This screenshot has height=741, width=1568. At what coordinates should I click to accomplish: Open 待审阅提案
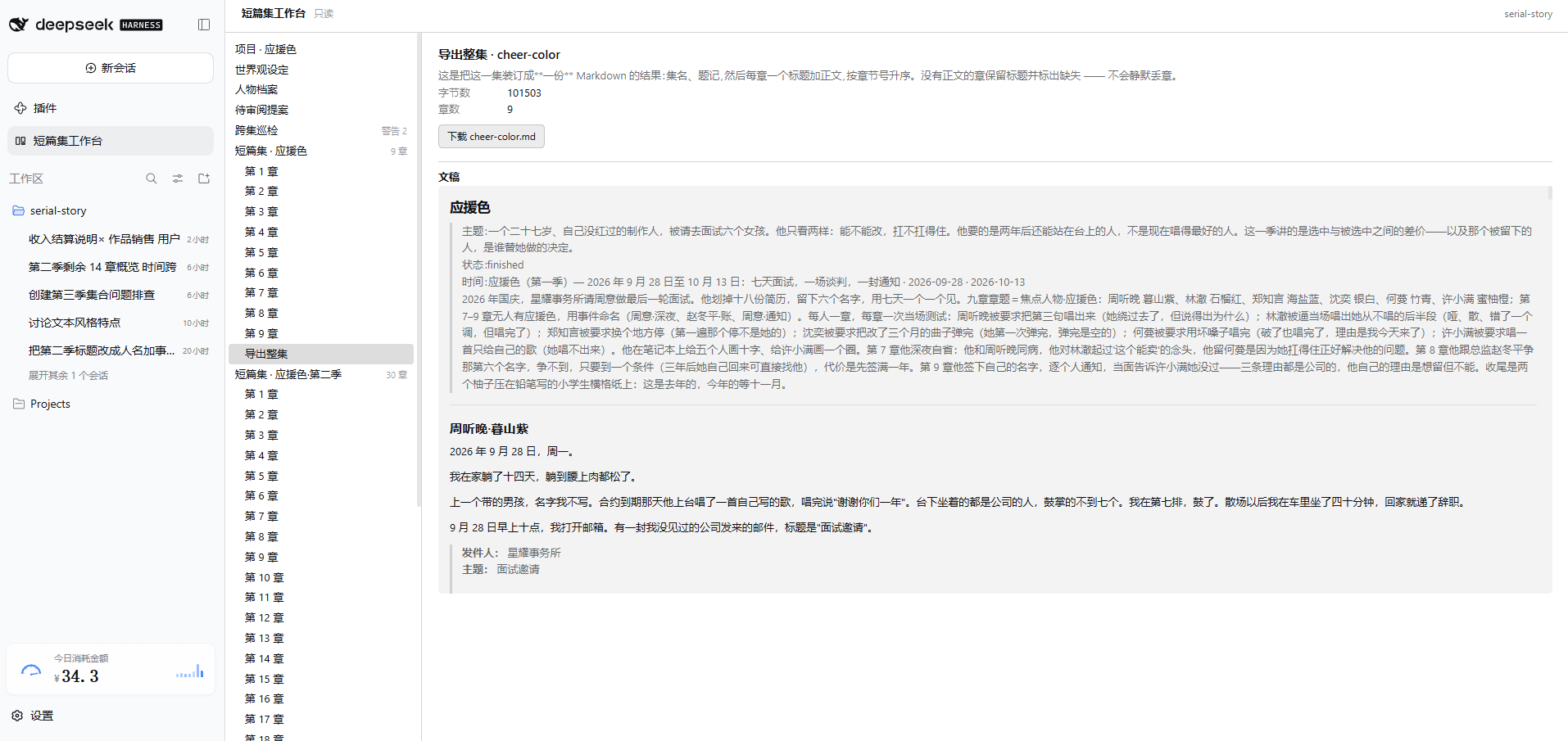(x=321, y=110)
